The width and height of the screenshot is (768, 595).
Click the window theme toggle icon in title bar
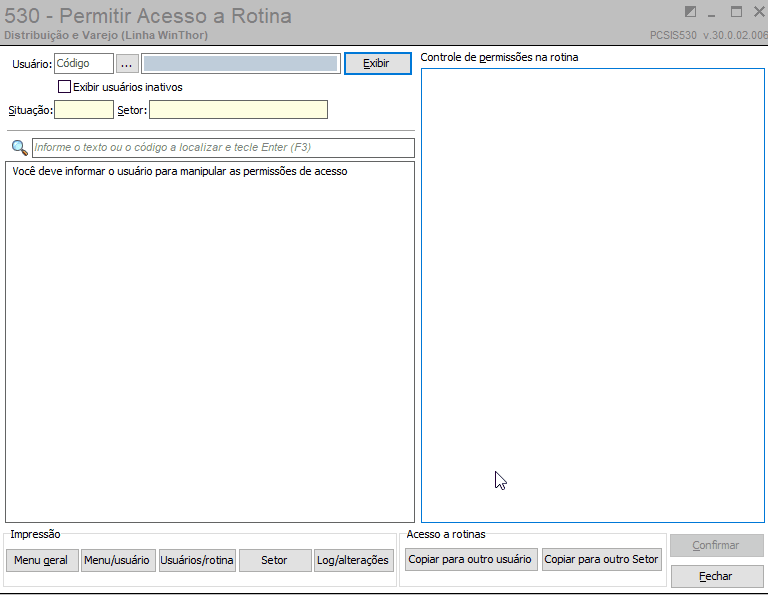pos(690,12)
